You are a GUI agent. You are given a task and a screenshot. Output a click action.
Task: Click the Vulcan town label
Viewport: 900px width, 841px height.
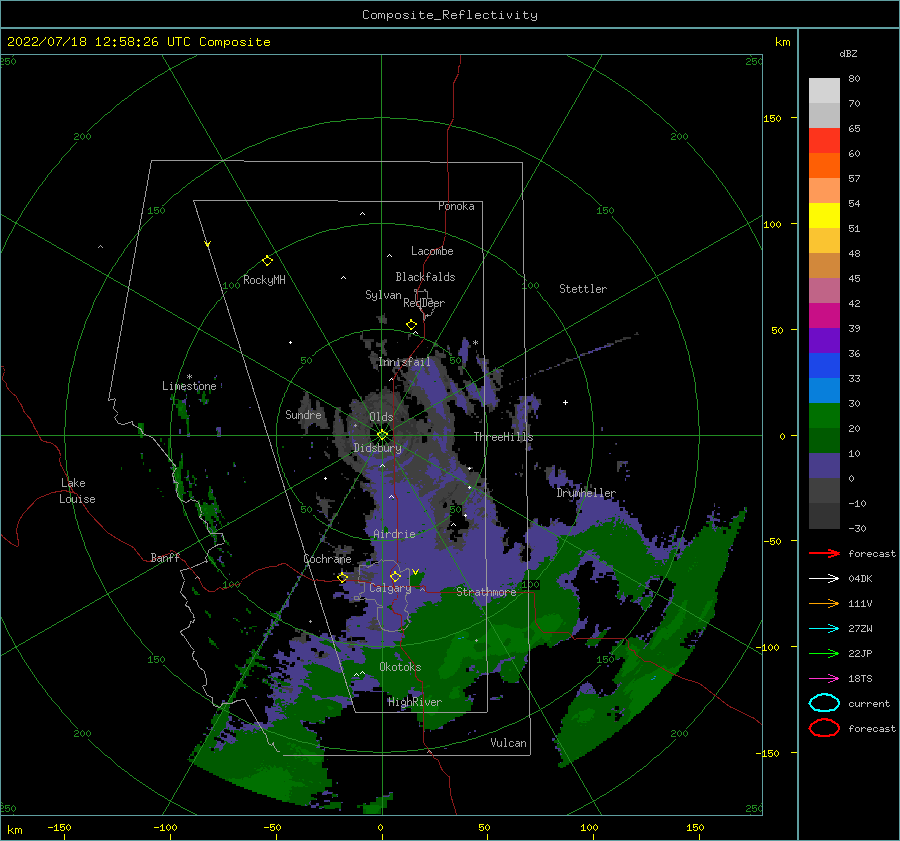[x=508, y=743]
